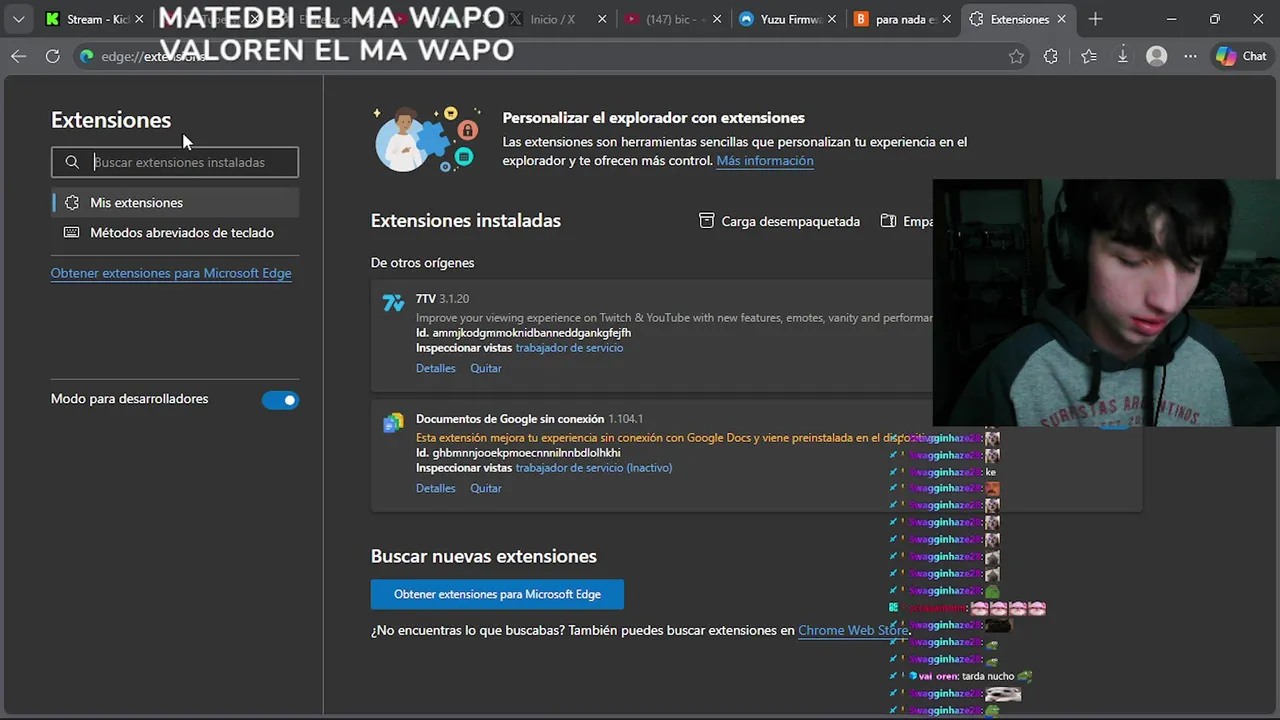Close the Inicio / X tab

pos(603,19)
